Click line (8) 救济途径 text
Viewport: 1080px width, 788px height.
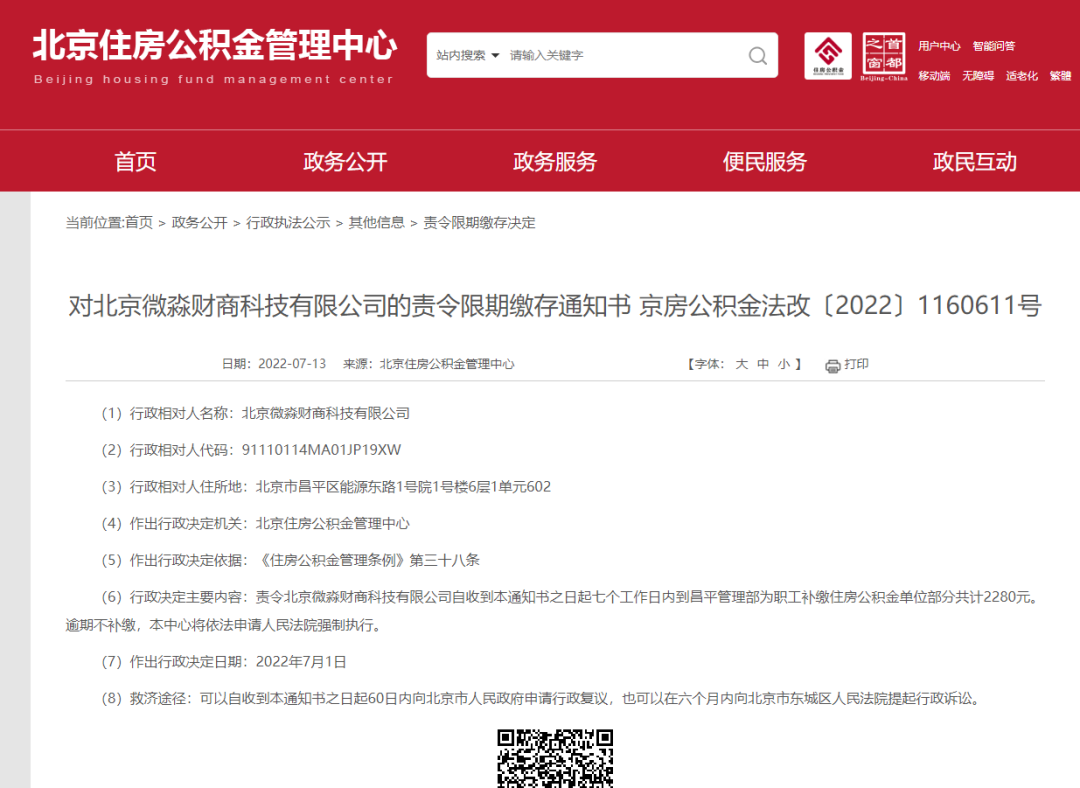point(541,698)
